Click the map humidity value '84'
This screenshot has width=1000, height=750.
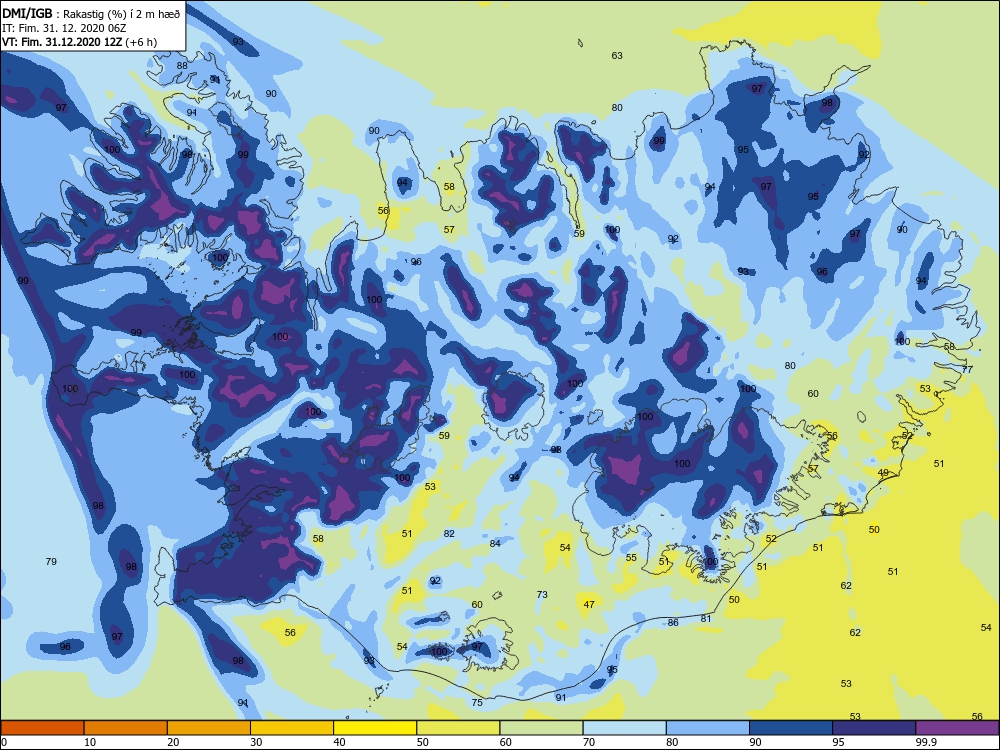click(x=495, y=543)
